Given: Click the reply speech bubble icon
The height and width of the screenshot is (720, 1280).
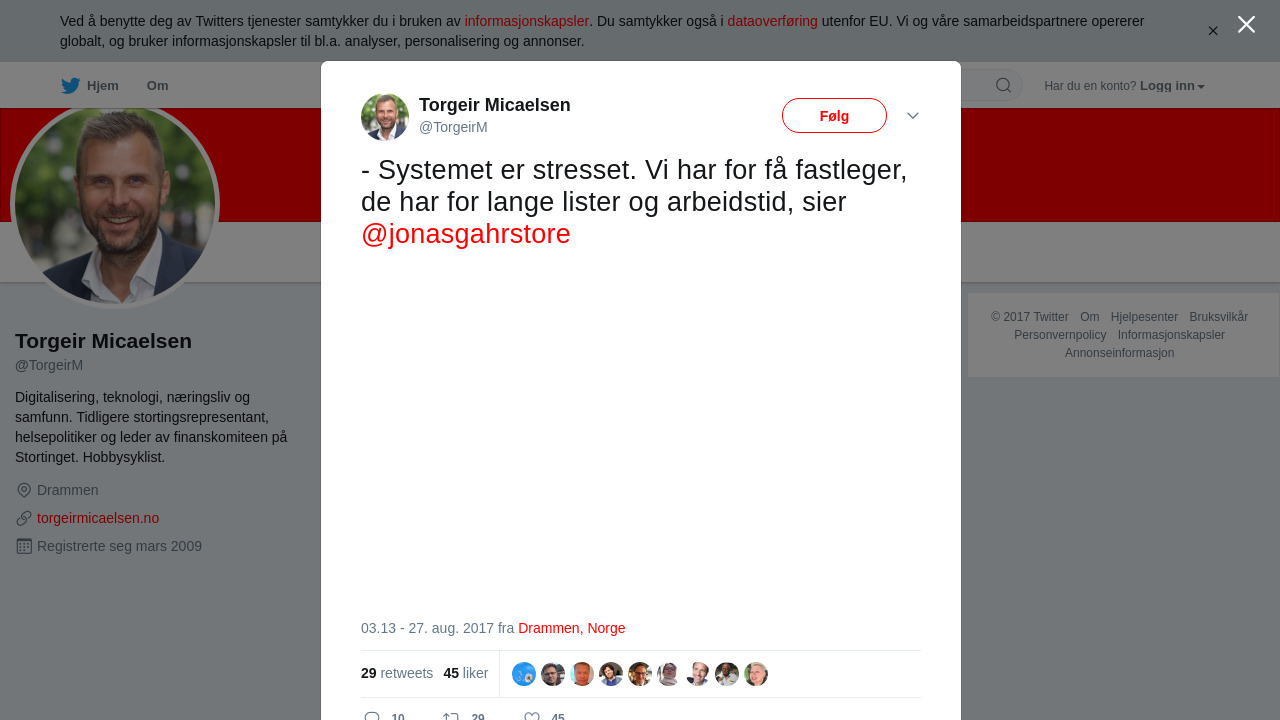Looking at the screenshot, I should tap(372, 717).
